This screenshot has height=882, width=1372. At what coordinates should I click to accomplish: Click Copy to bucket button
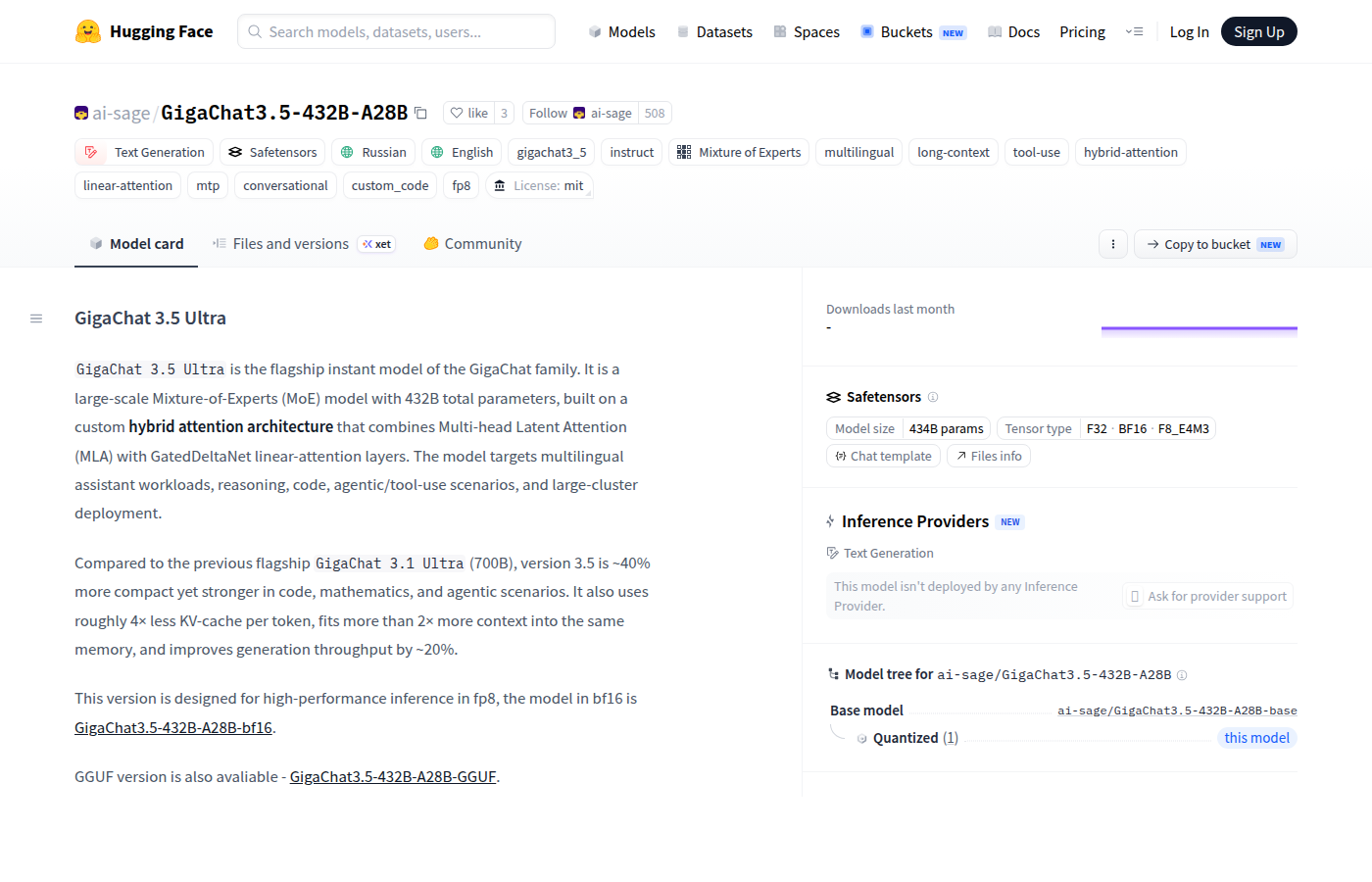tap(1215, 244)
